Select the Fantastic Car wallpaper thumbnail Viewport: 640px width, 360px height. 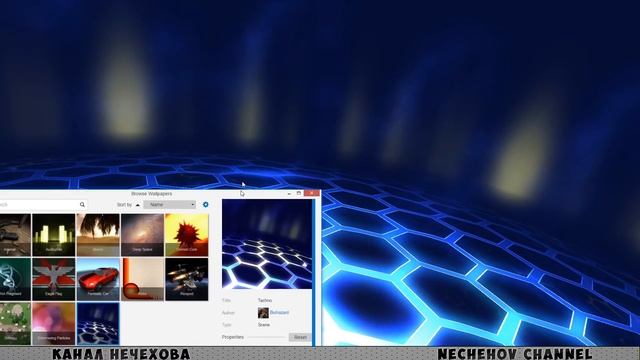click(x=98, y=279)
